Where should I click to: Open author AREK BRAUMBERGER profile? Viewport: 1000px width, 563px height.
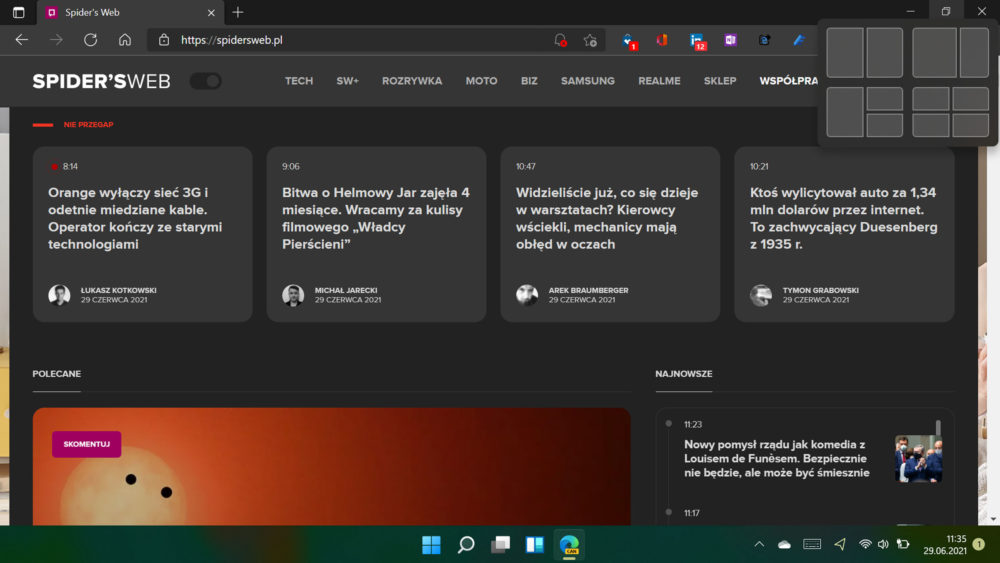(588, 290)
